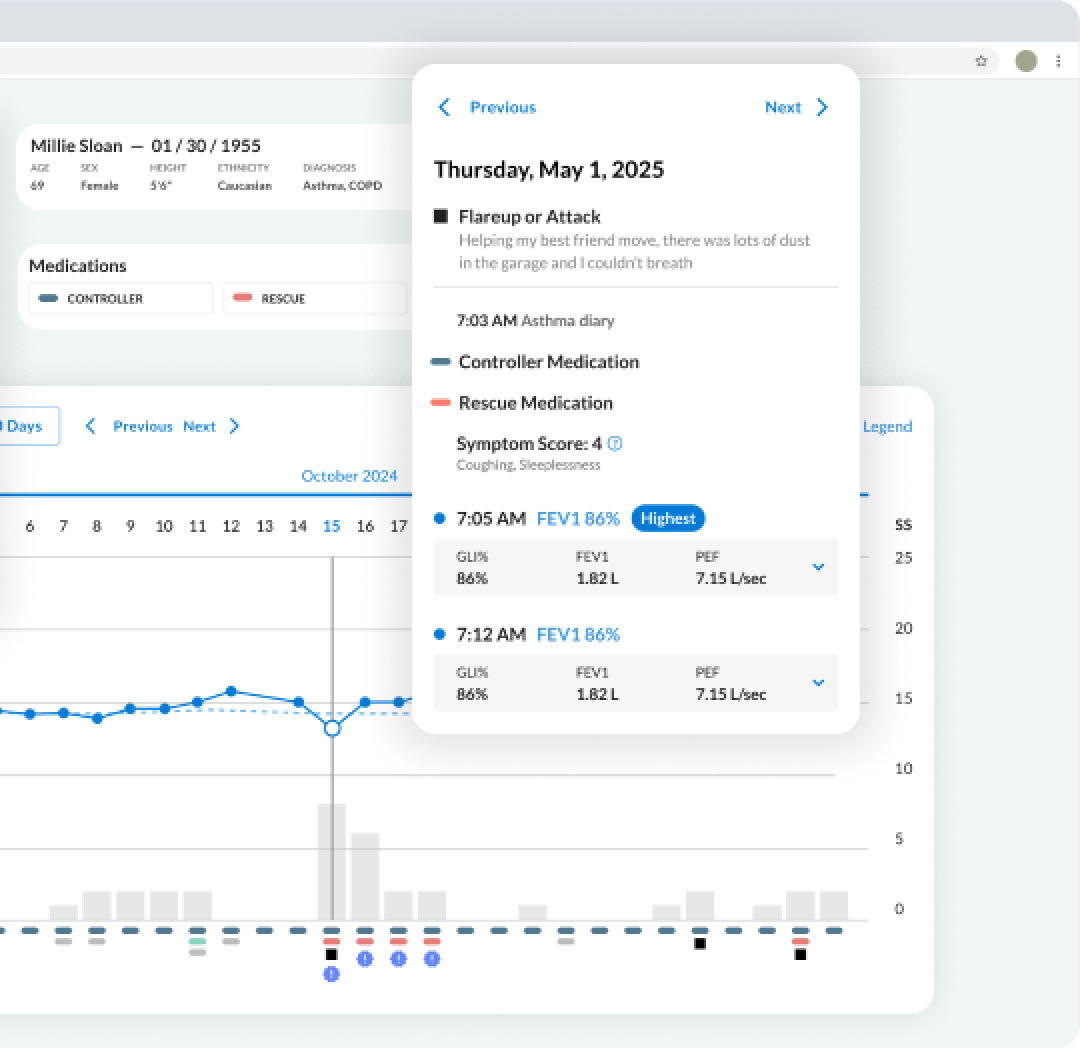1080x1048 pixels.
Task: Click the bookmark star icon in address bar
Action: click(x=981, y=61)
